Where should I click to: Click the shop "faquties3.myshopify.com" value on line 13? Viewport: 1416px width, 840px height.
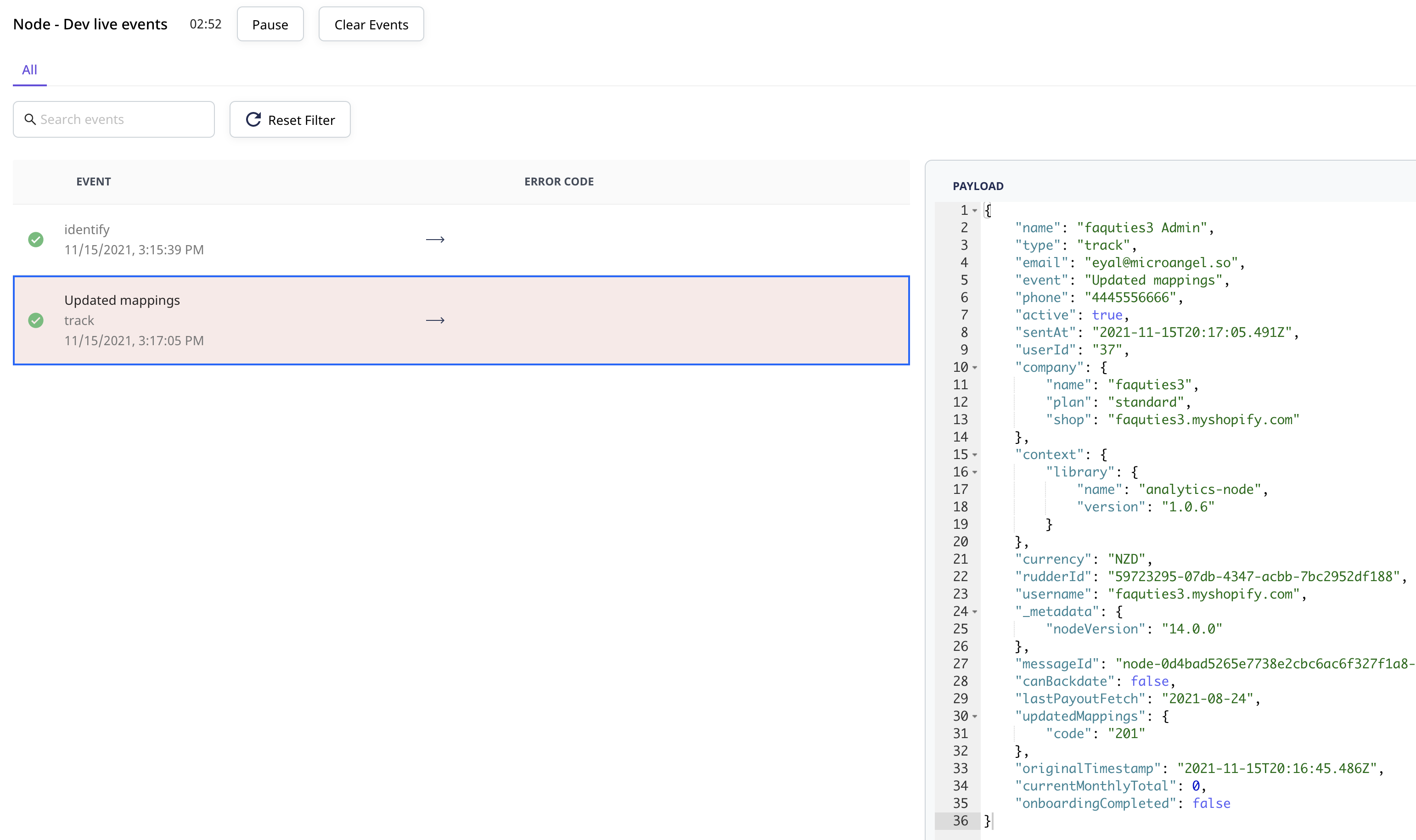click(1204, 420)
